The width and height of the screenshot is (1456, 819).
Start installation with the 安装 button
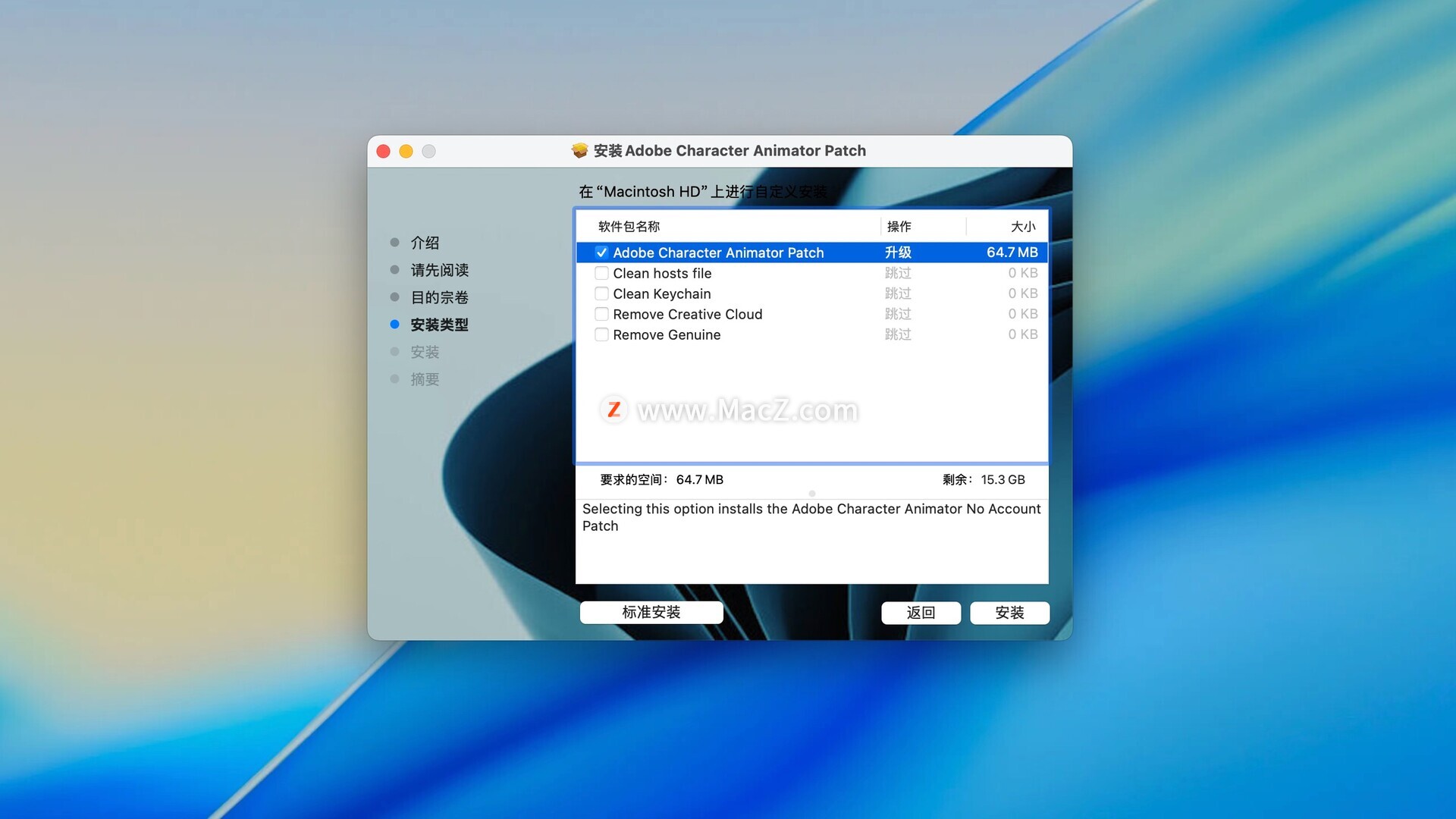[1009, 613]
